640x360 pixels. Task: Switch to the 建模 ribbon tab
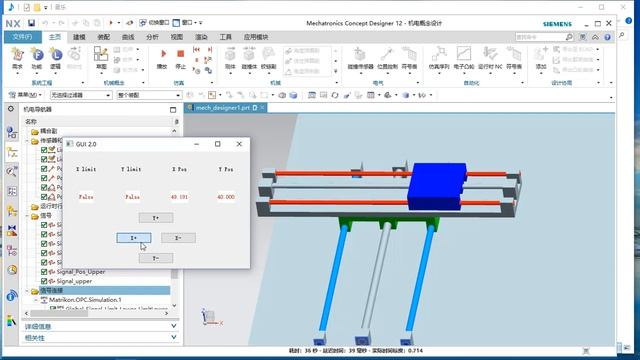pyautogui.click(x=79, y=37)
